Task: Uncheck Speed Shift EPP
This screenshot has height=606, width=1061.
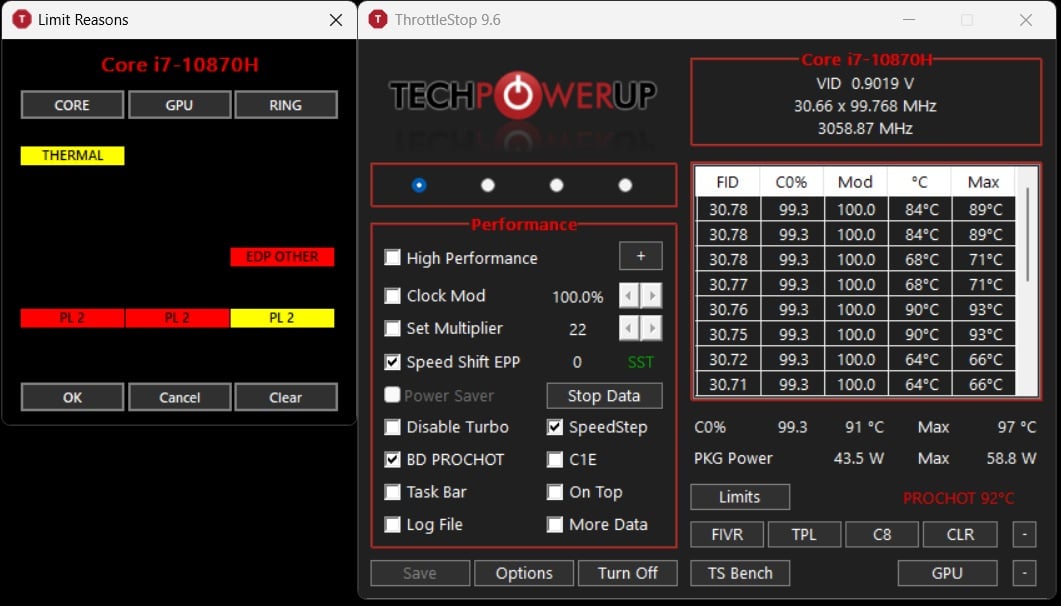Action: [x=392, y=362]
